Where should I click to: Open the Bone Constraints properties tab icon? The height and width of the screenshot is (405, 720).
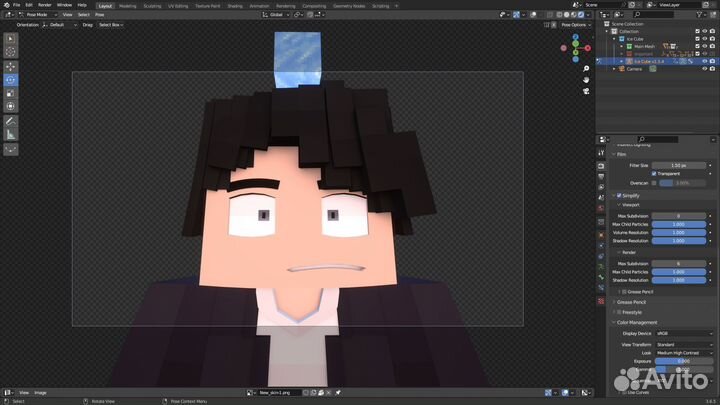601,288
